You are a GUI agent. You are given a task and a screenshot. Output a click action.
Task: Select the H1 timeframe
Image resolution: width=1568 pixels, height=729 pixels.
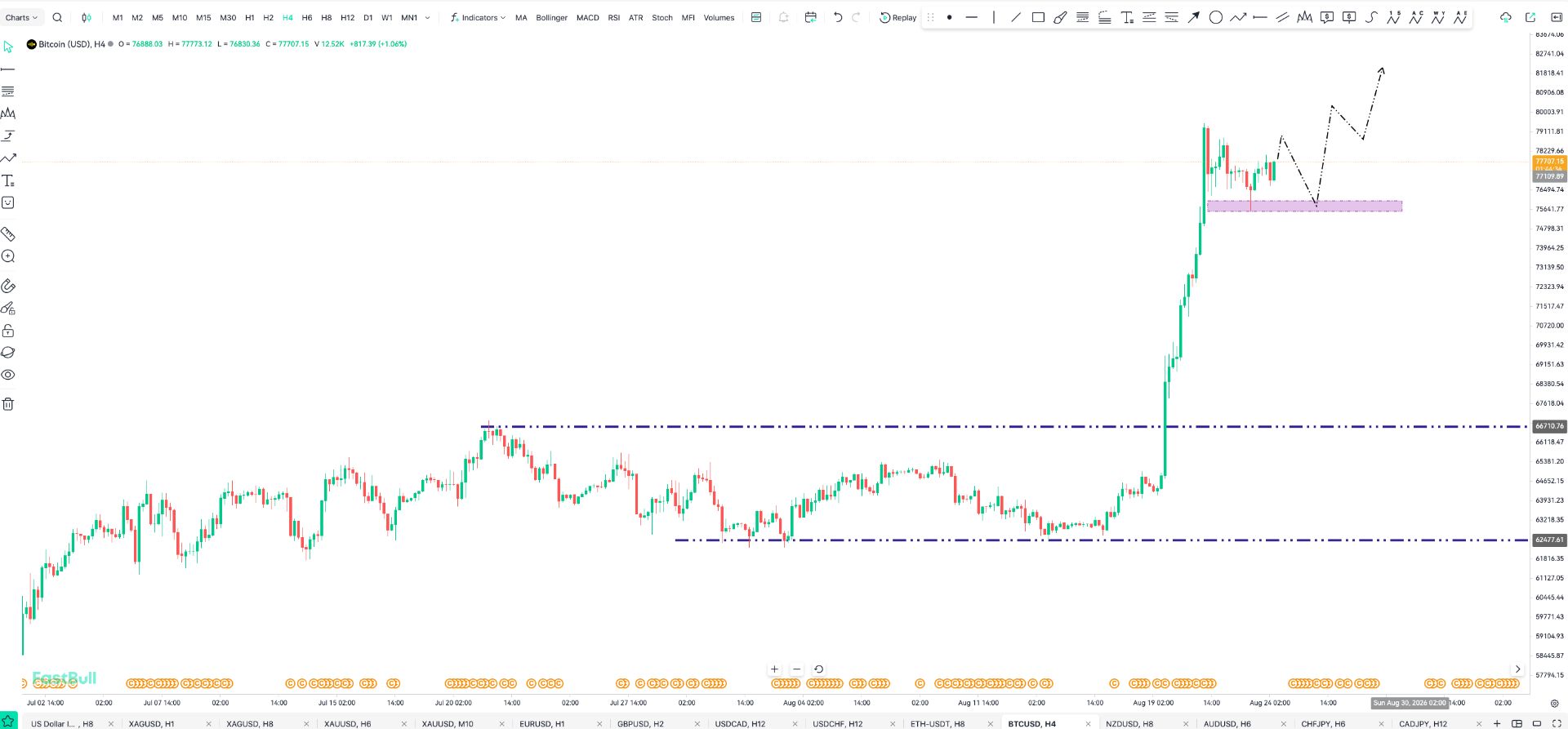[250, 17]
